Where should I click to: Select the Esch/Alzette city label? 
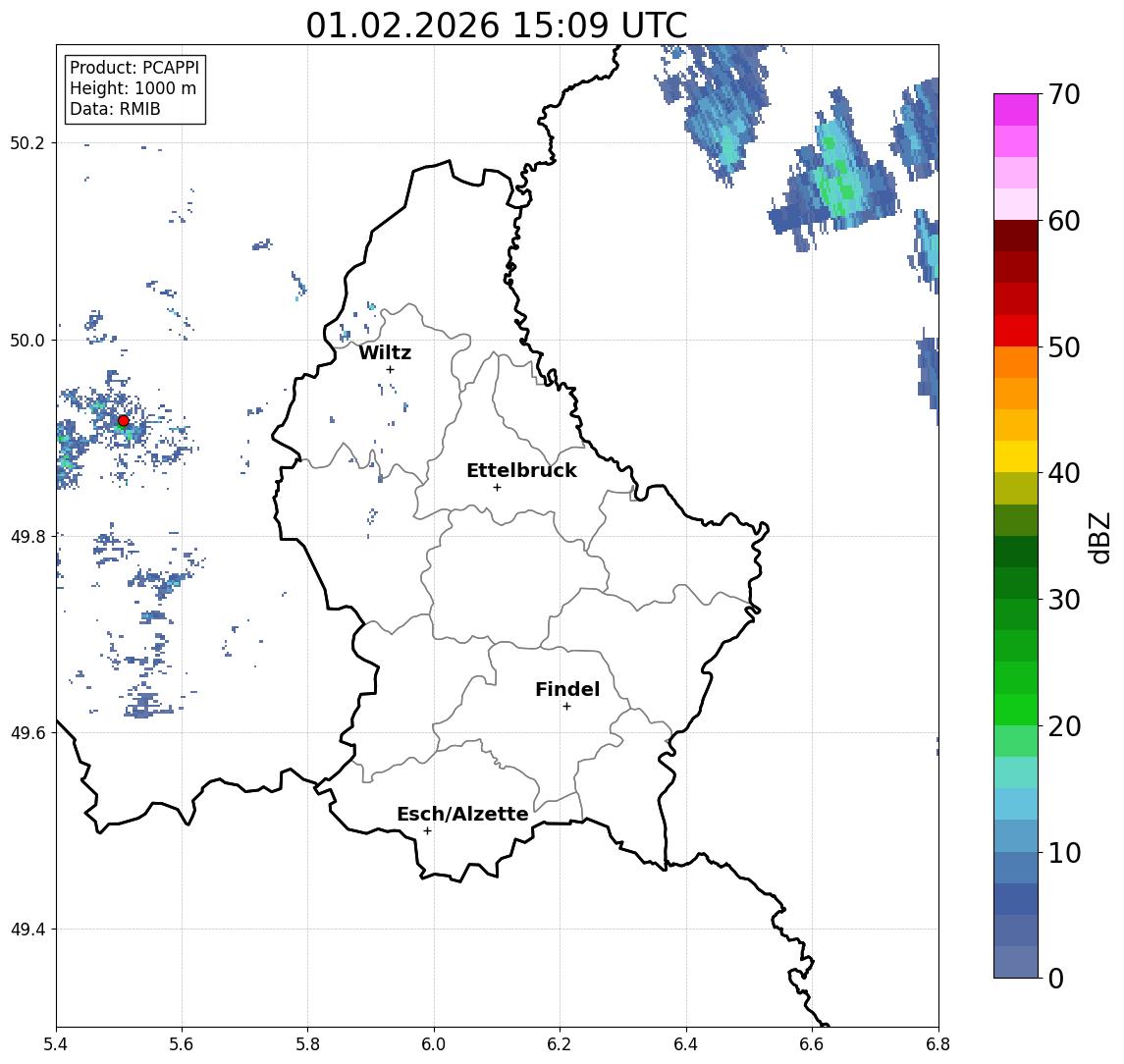tap(462, 814)
